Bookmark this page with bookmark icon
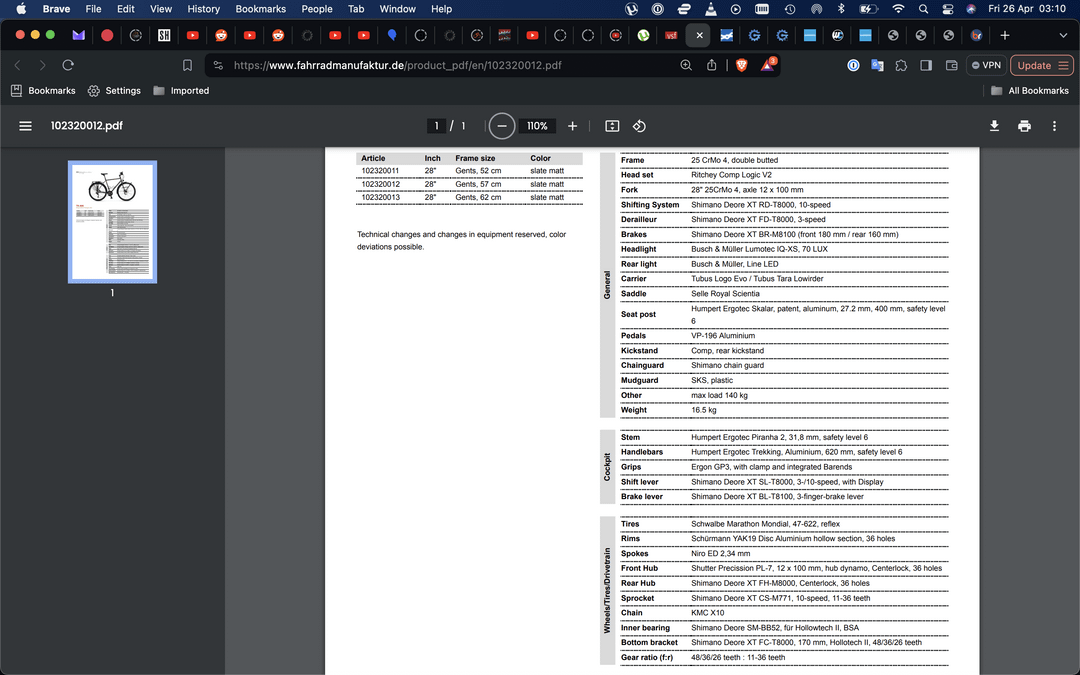This screenshot has height=675, width=1080. (187, 65)
